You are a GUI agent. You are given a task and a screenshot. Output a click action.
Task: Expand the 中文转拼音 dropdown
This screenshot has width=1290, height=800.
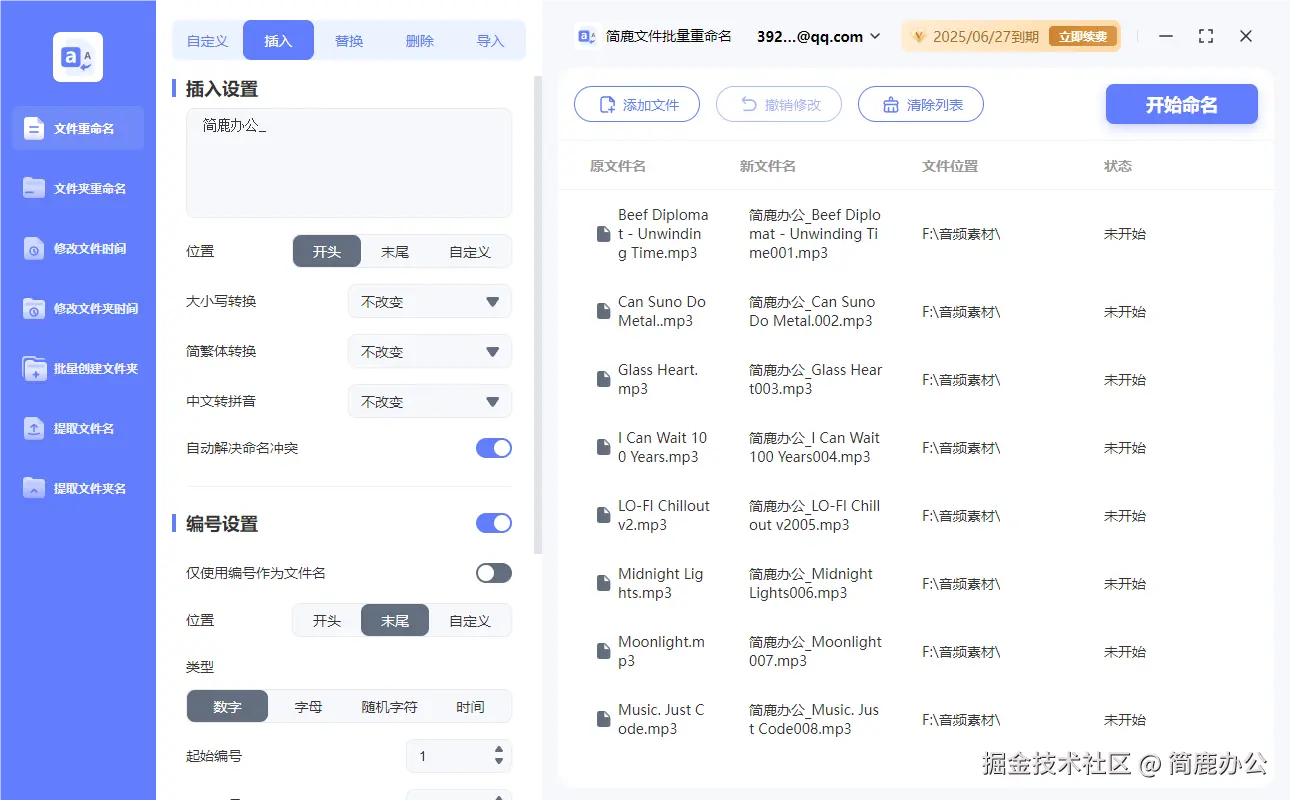click(429, 401)
